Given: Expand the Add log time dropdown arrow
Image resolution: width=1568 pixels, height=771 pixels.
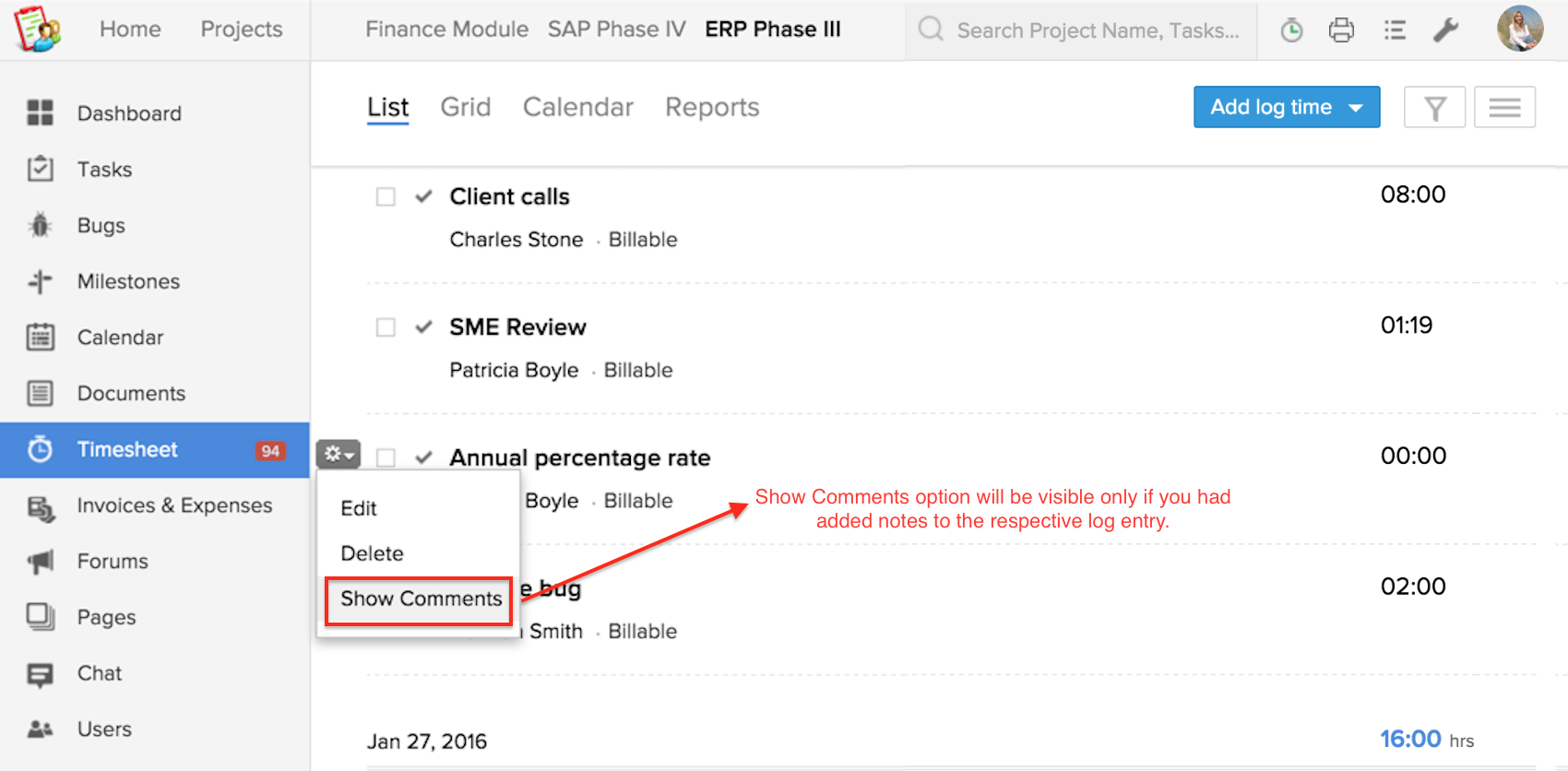Looking at the screenshot, I should coord(1356,108).
